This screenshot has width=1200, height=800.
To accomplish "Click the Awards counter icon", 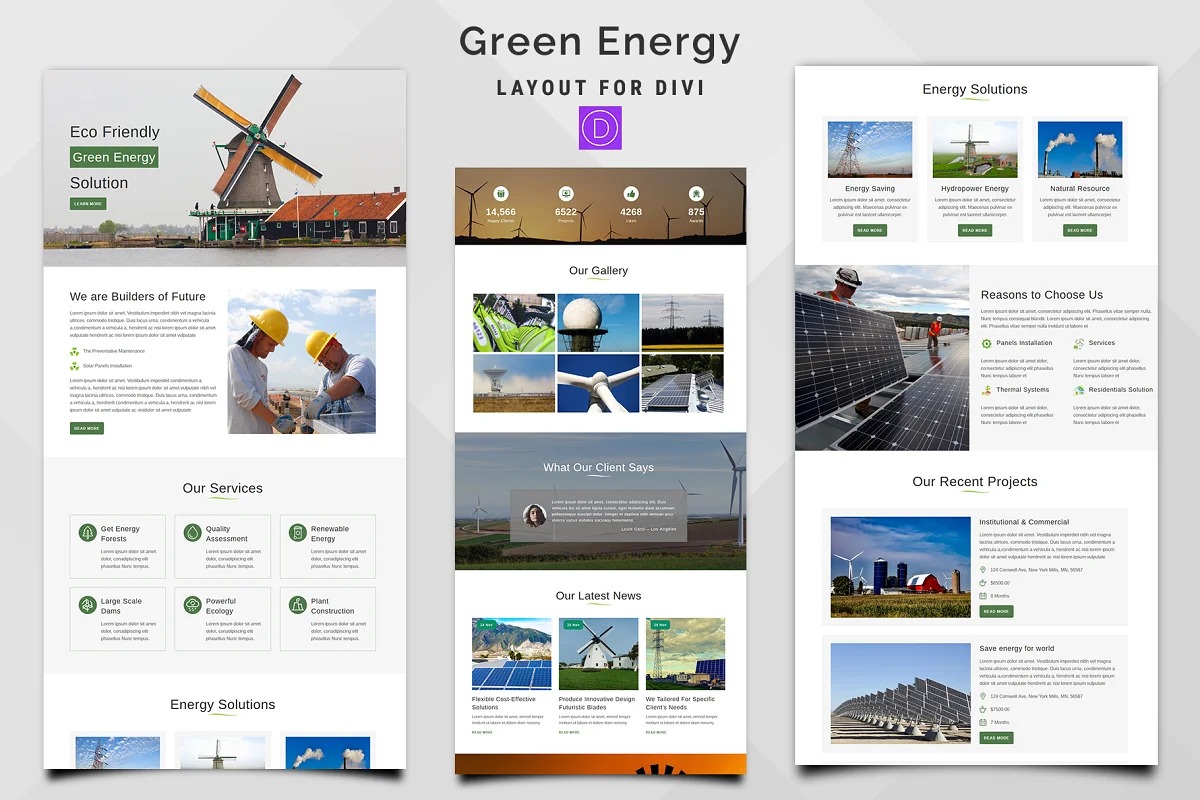I will tap(696, 194).
